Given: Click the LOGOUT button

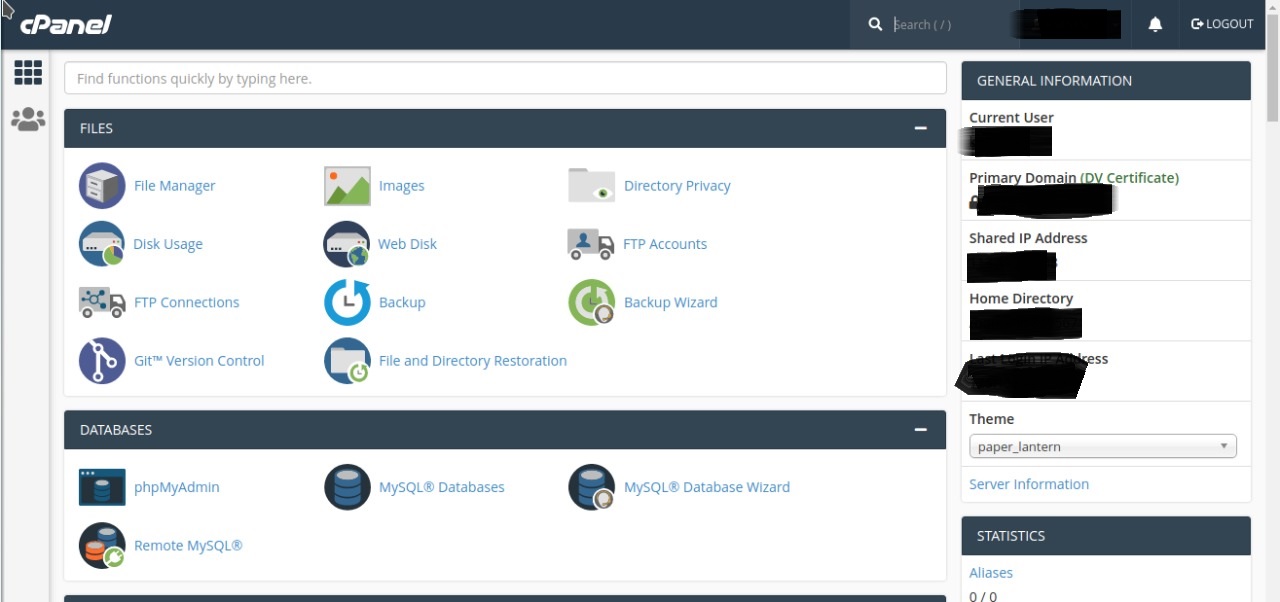Looking at the screenshot, I should click(1222, 24).
